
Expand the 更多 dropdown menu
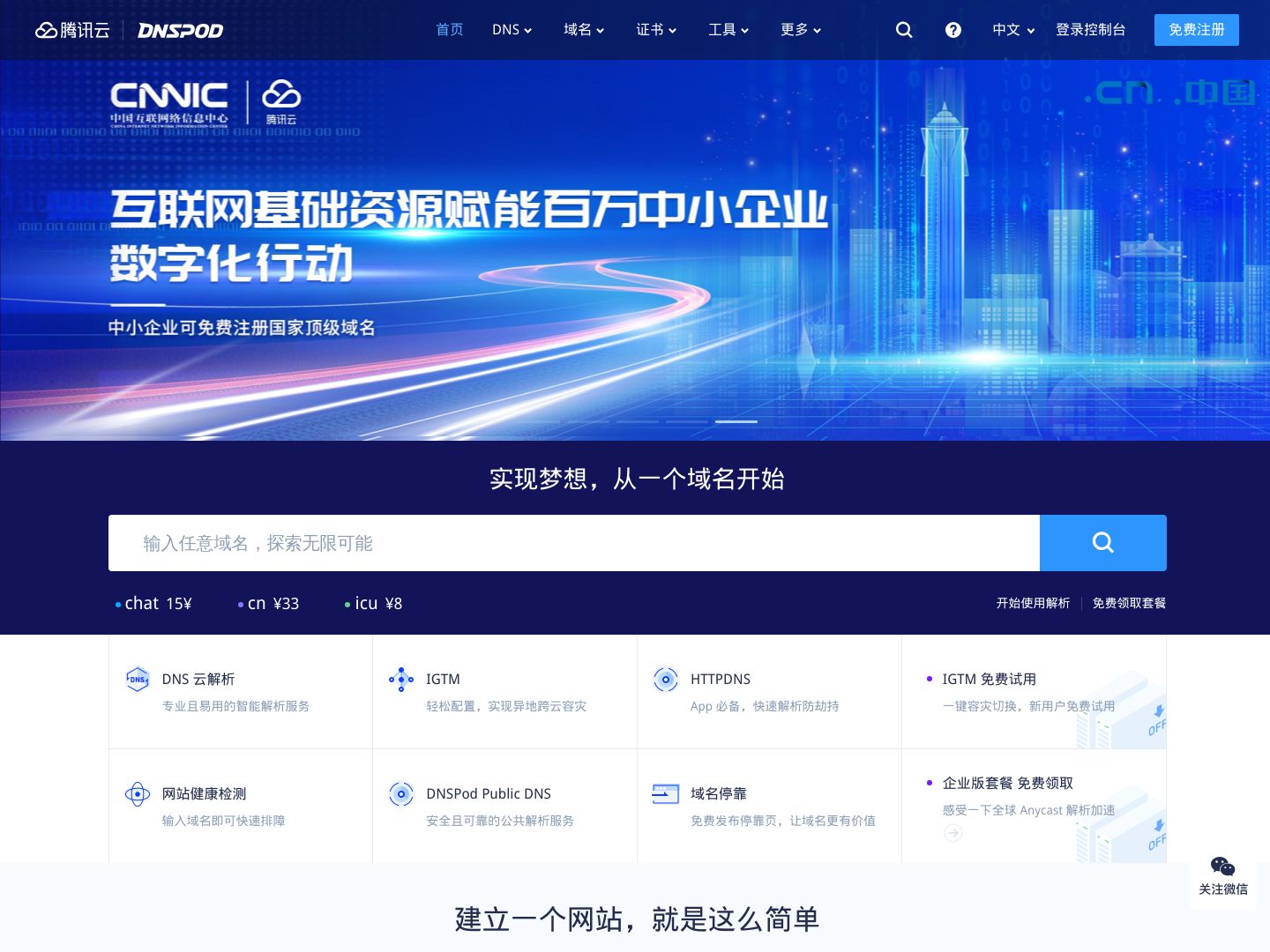point(801,30)
